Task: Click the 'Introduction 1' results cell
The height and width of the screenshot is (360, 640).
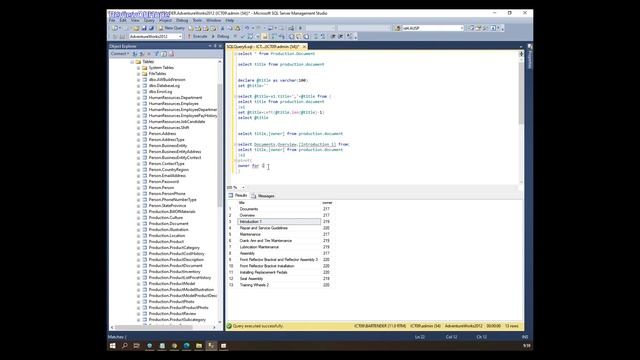Action: click(279, 222)
